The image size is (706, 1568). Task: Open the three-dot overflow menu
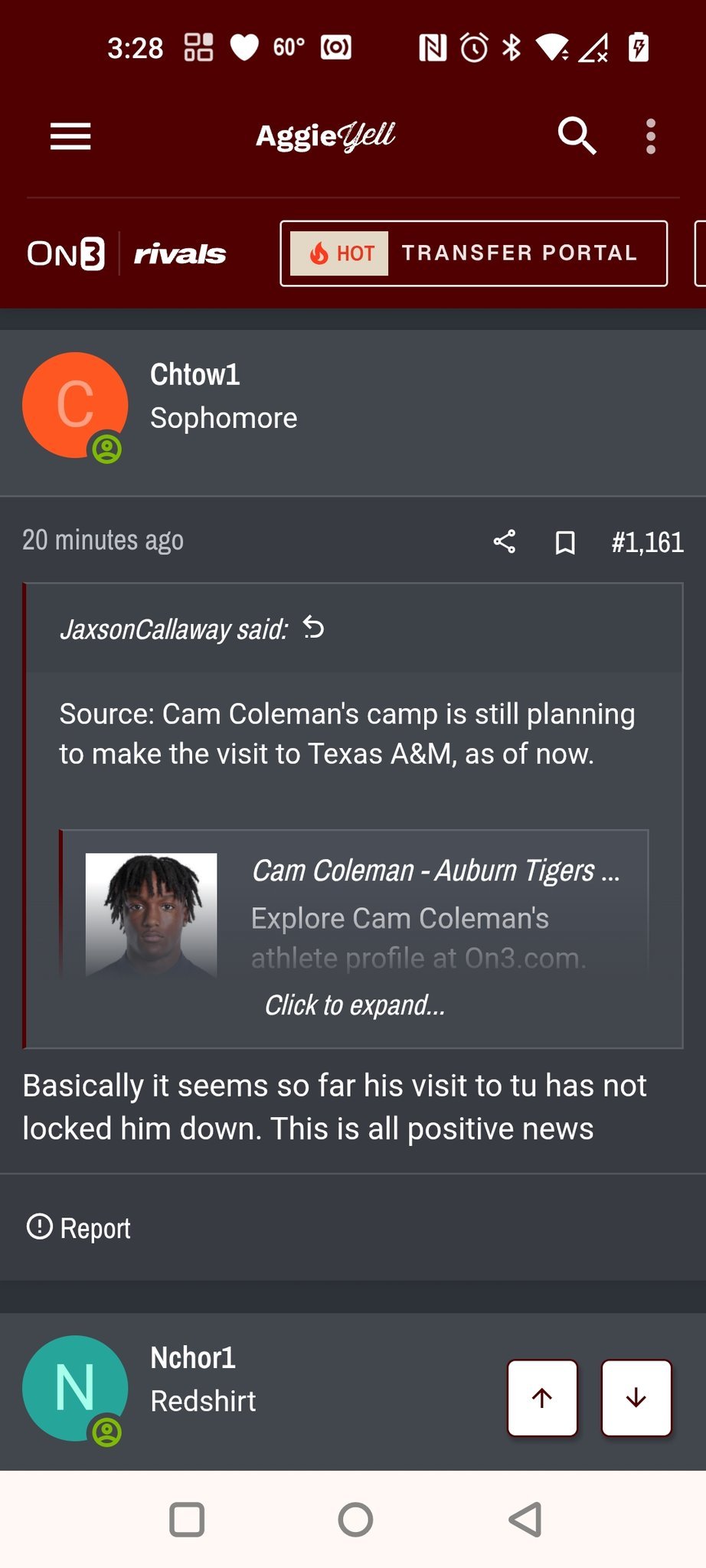click(650, 137)
